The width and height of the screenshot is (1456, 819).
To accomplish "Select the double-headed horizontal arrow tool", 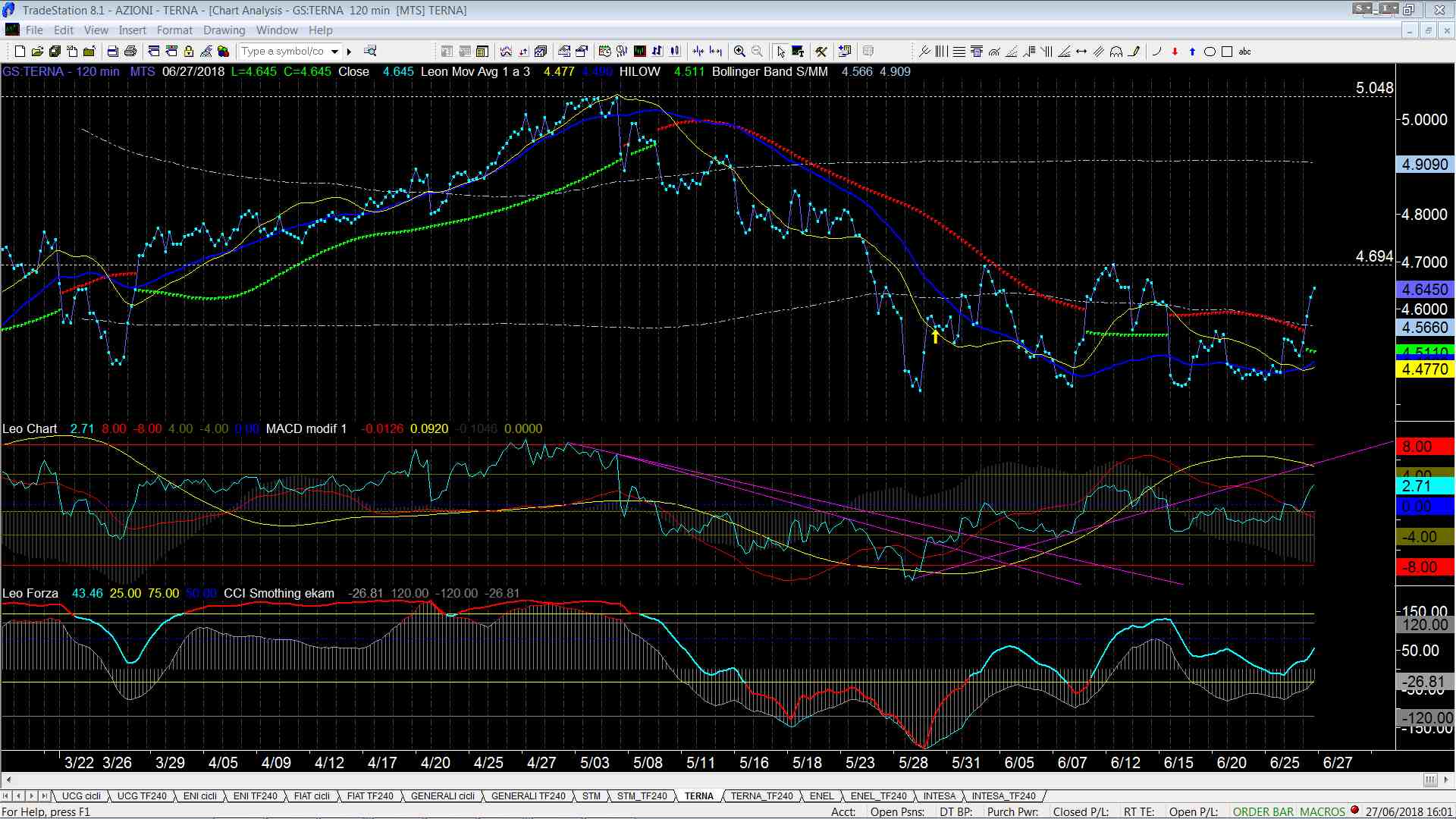I will coord(1081,52).
